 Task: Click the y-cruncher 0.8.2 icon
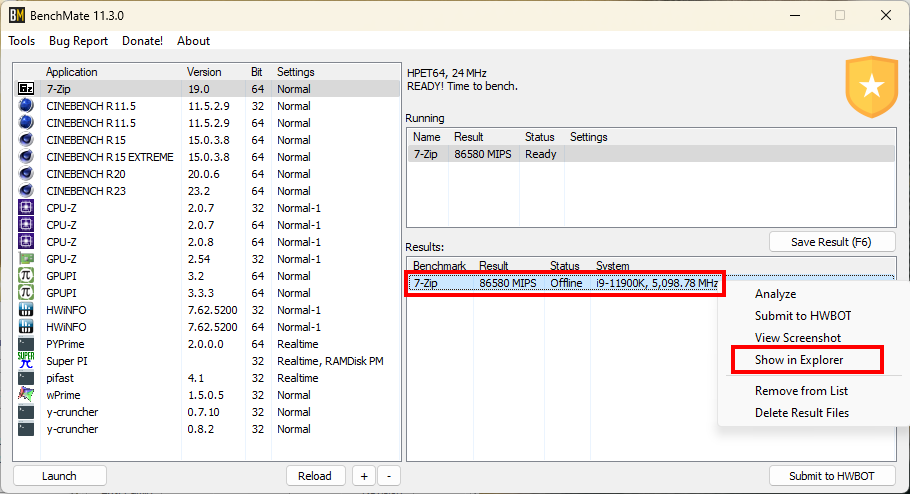coord(26,428)
